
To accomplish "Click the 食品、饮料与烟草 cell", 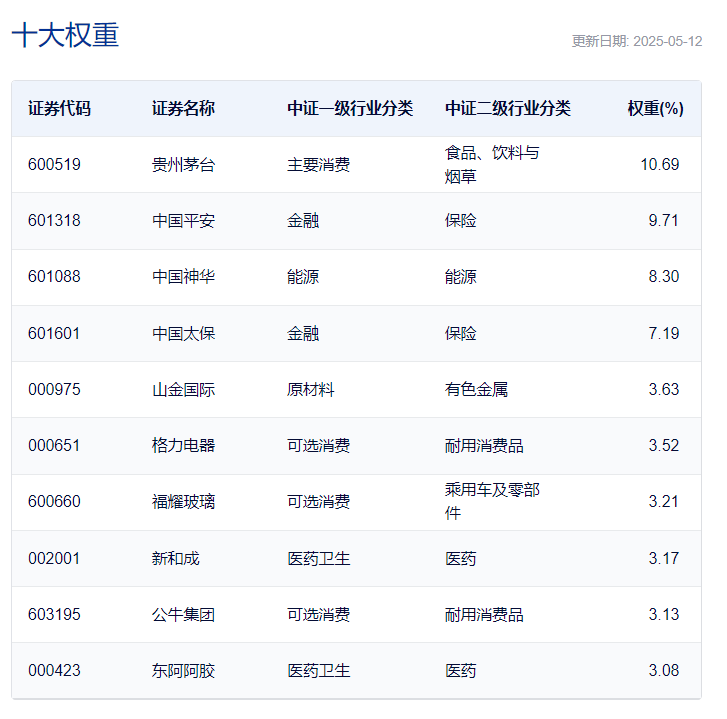I will click(491, 165).
